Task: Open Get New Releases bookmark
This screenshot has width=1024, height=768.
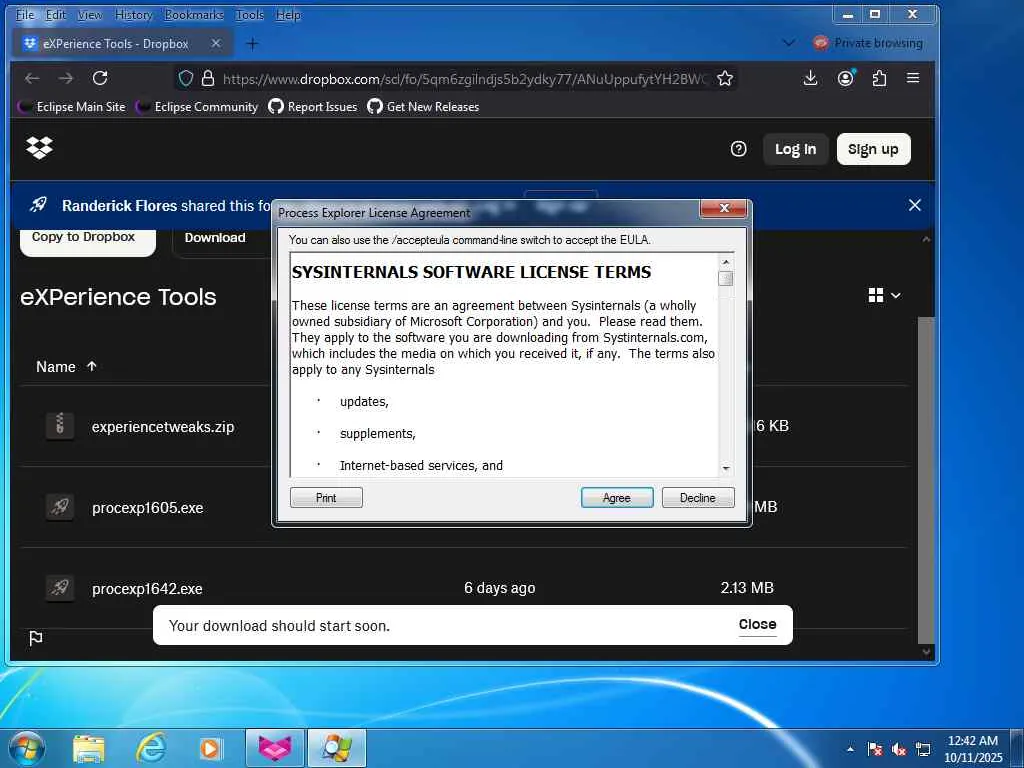Action: point(424,106)
